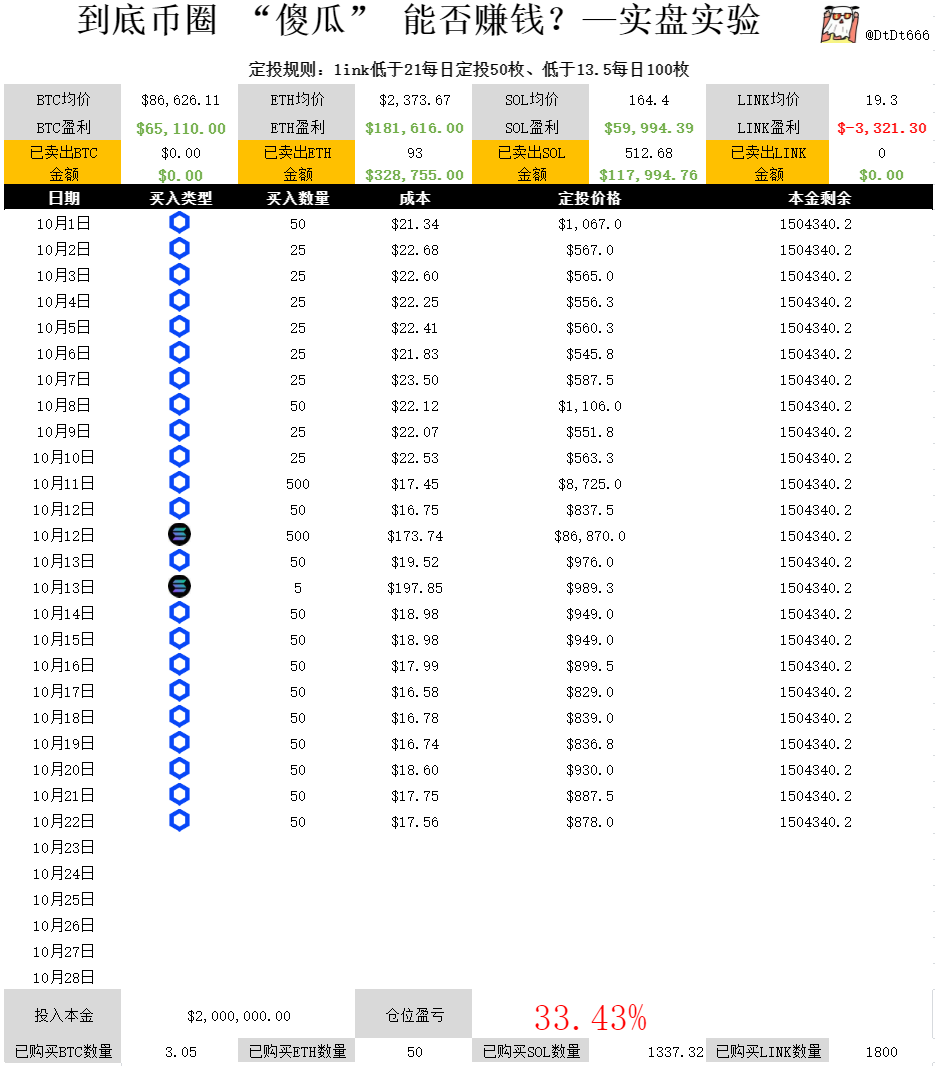This screenshot has height=1066, width=935.
Task: Select the $2,000,000.00 invested principal cell
Action: click(x=239, y=1016)
